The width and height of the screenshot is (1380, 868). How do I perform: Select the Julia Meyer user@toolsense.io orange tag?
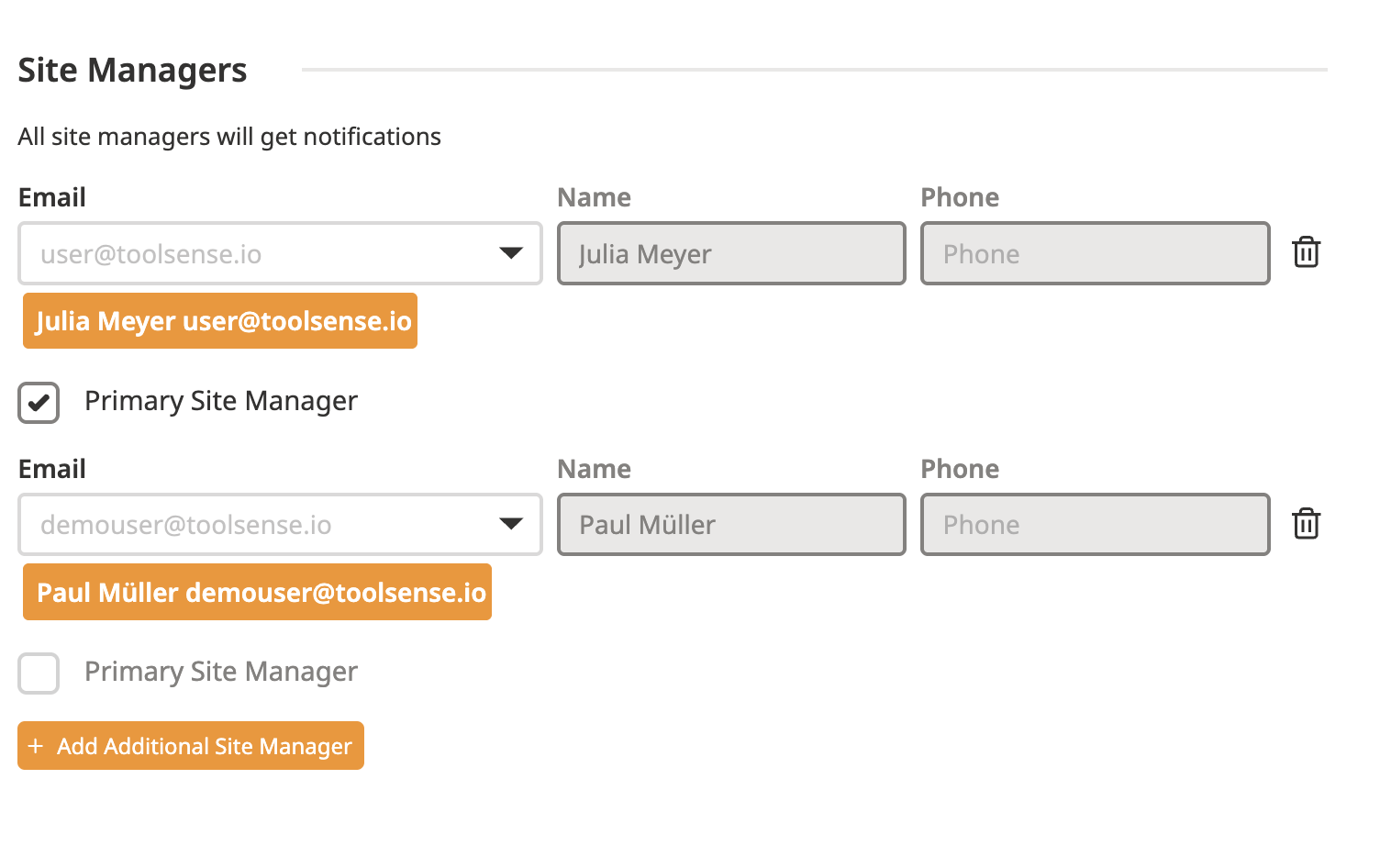point(220,321)
